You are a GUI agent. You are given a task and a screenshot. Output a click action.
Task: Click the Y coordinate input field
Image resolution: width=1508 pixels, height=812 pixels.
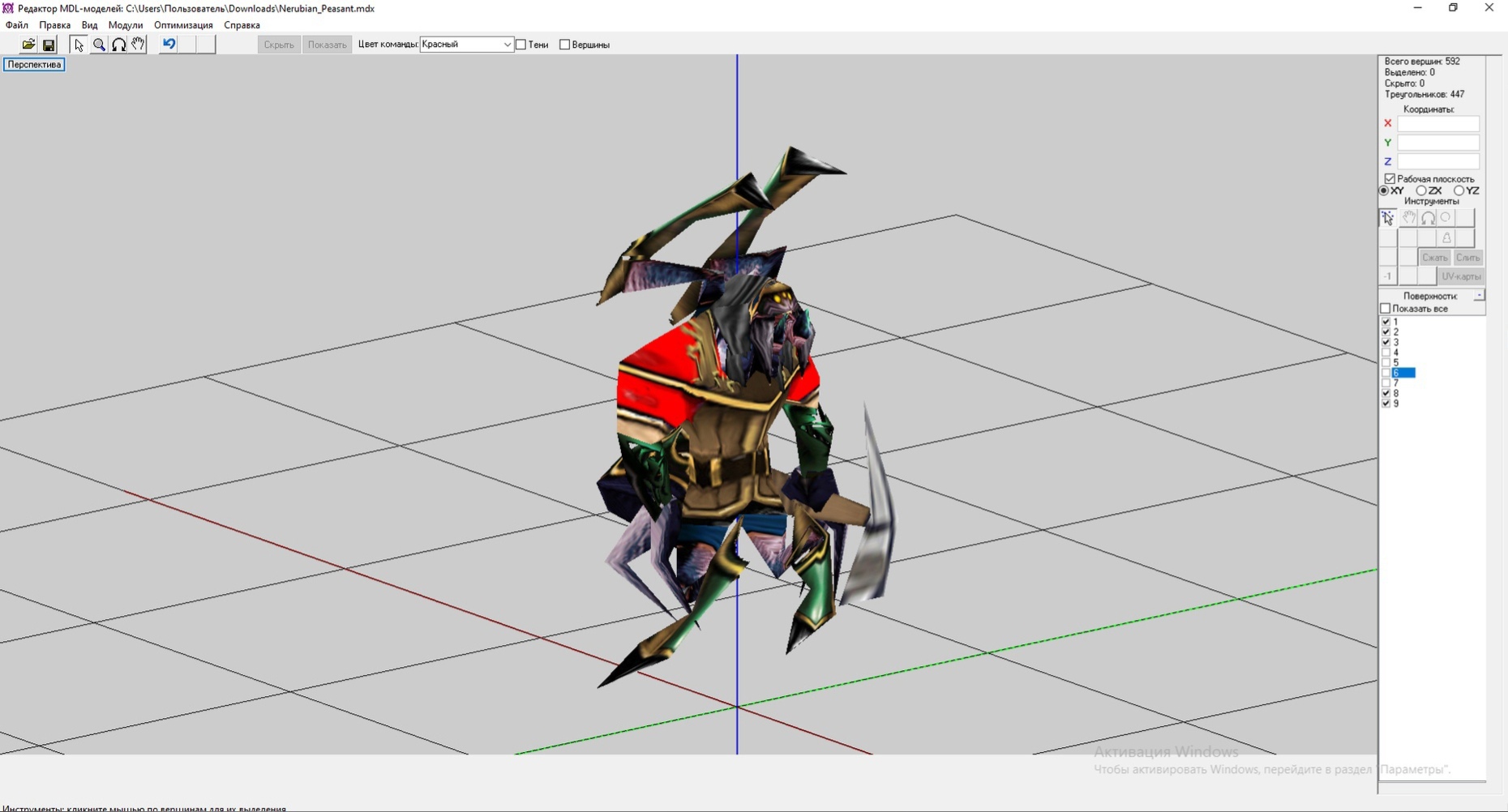tap(1438, 143)
